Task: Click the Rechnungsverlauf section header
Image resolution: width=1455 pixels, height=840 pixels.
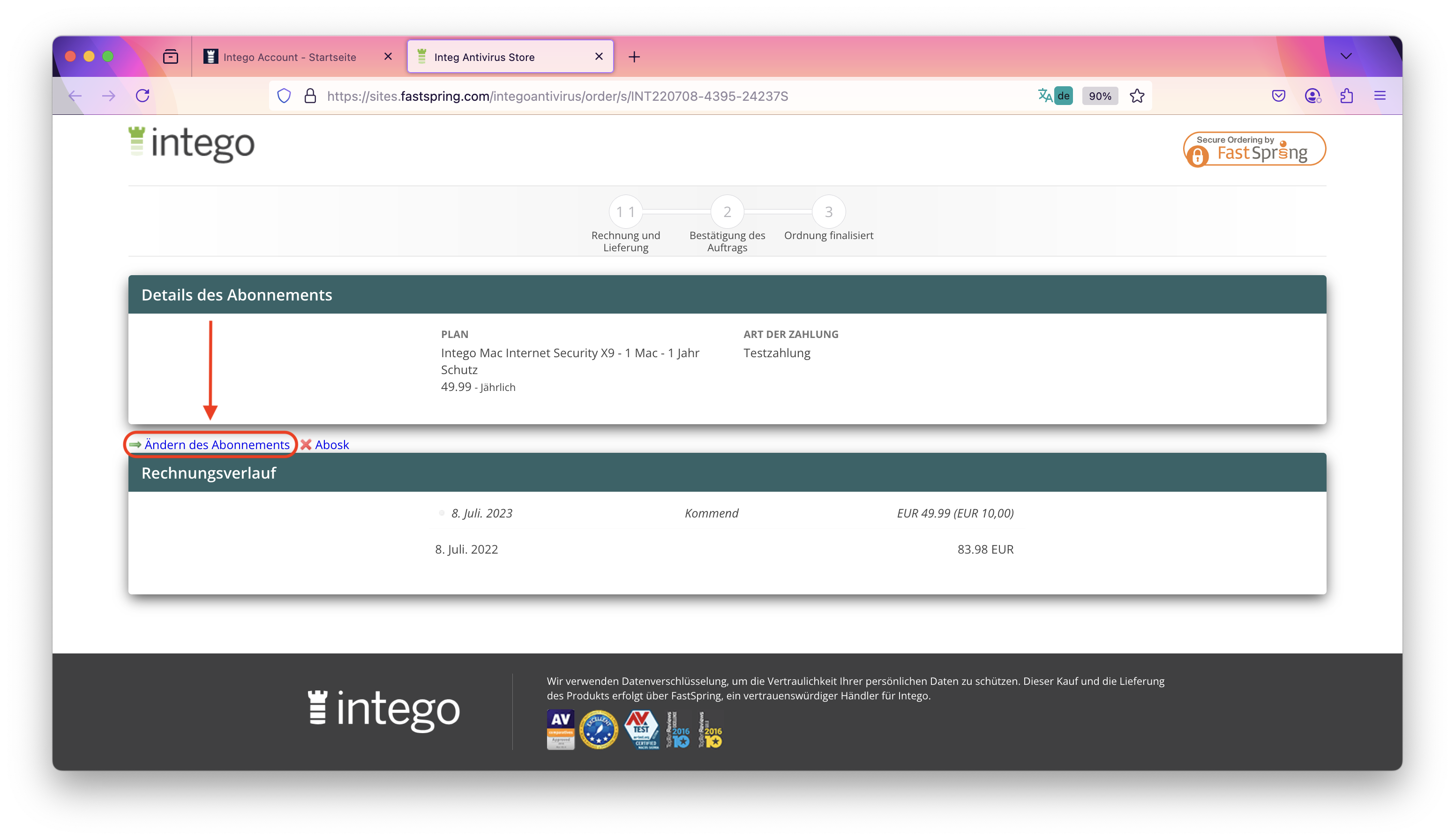Action: pos(727,472)
